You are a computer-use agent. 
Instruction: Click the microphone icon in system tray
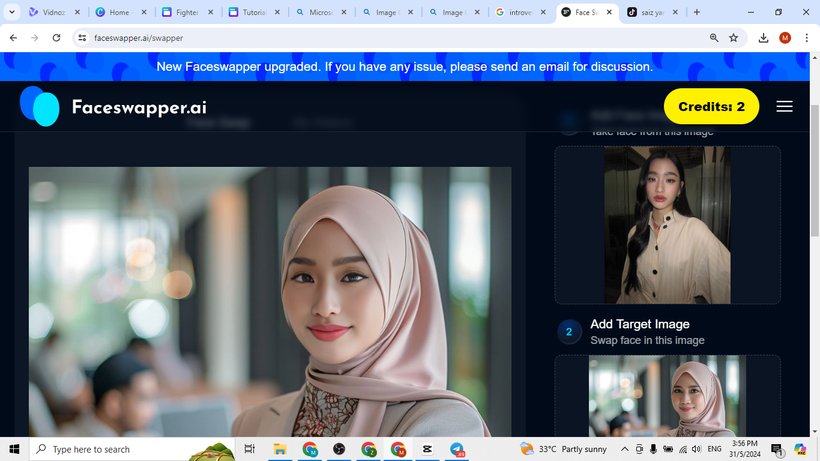pyautogui.click(x=653, y=449)
